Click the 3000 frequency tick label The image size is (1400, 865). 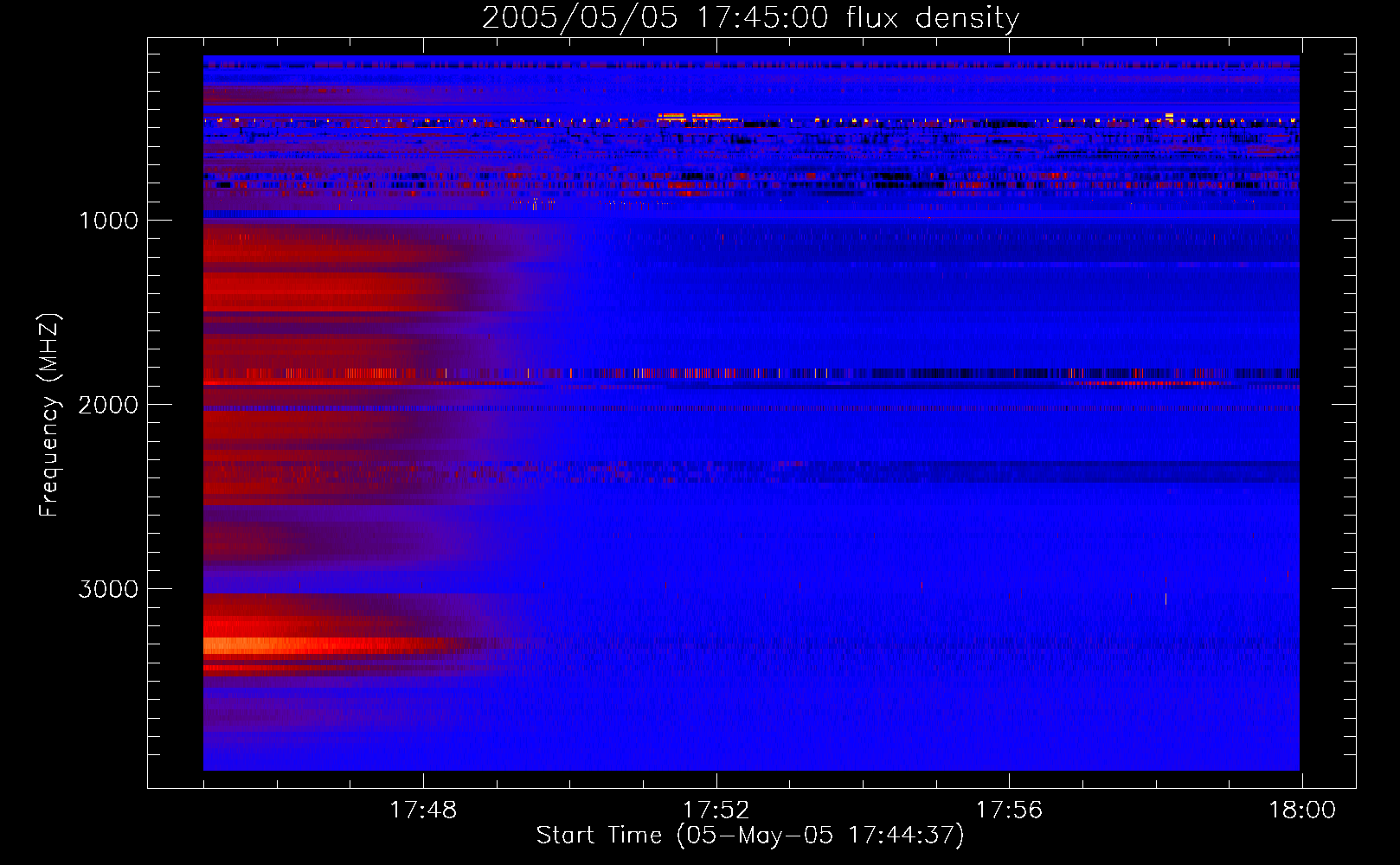click(108, 589)
